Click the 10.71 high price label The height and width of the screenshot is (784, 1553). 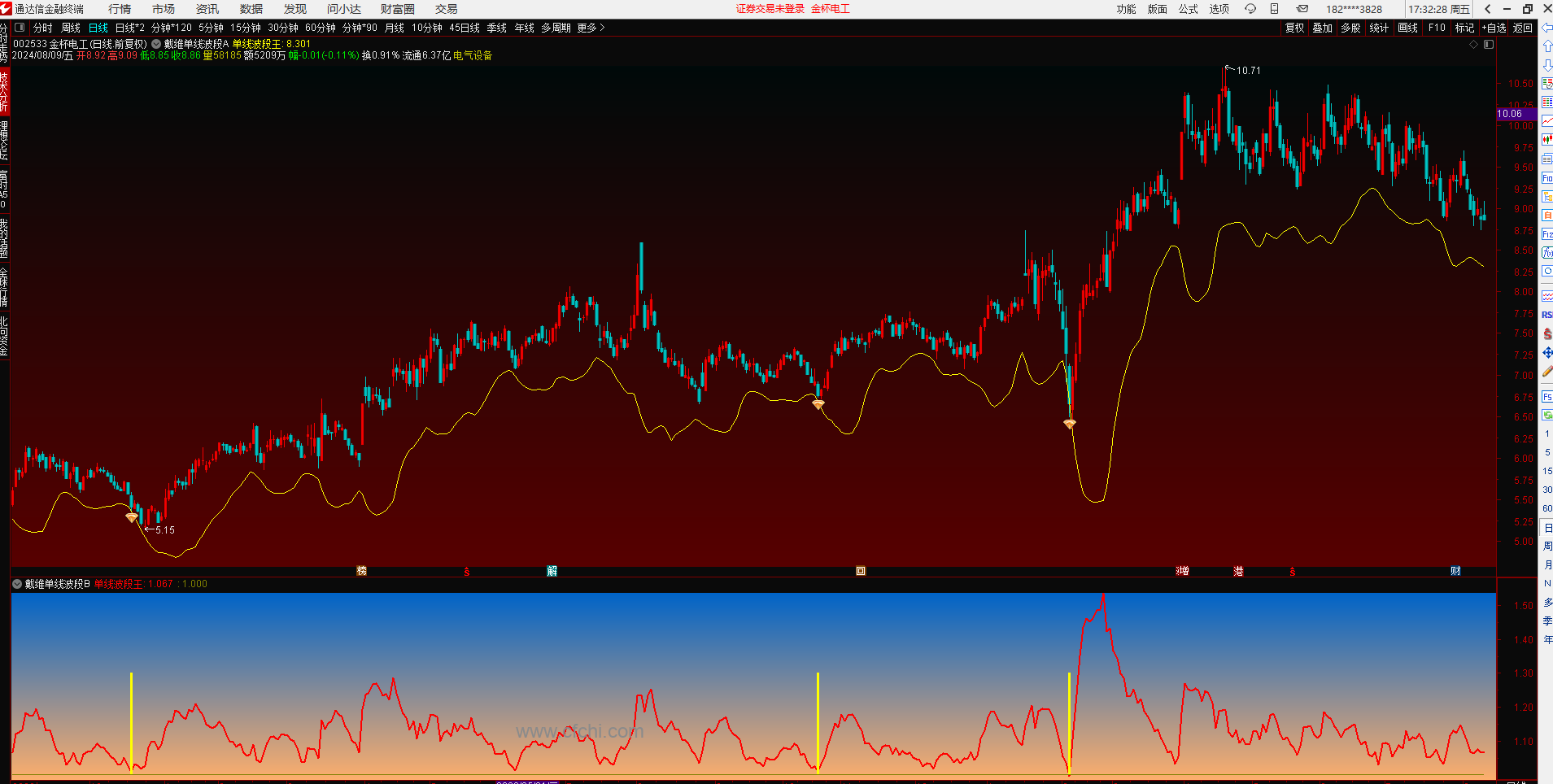click(x=1249, y=71)
